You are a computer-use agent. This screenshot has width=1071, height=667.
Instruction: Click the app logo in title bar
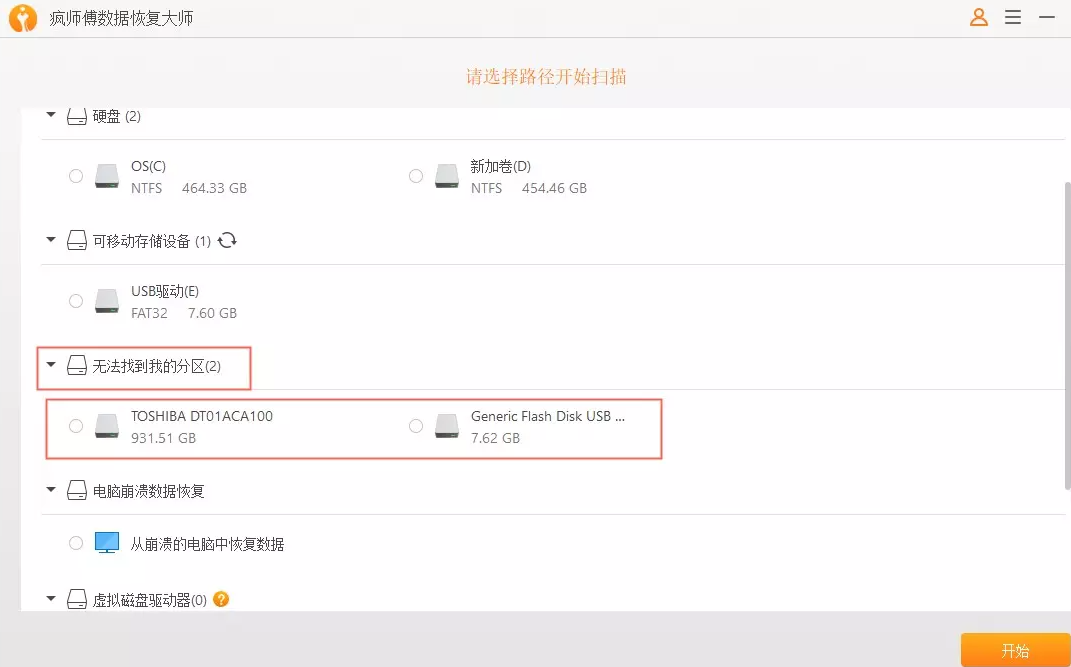[22, 18]
